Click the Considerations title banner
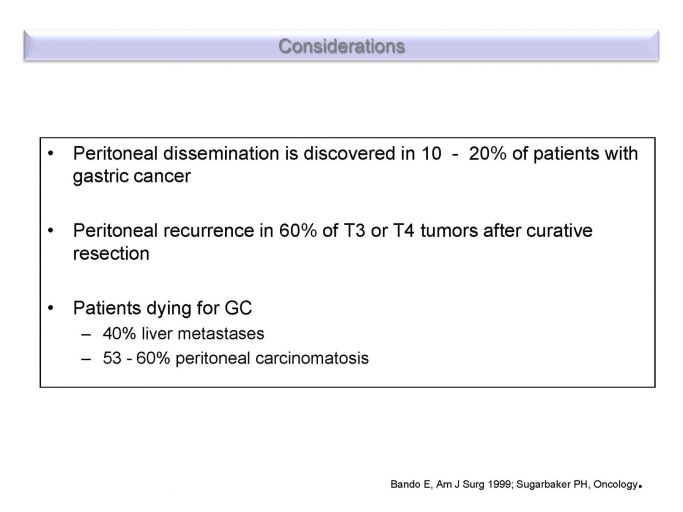This screenshot has width=683, height=512. click(342, 45)
